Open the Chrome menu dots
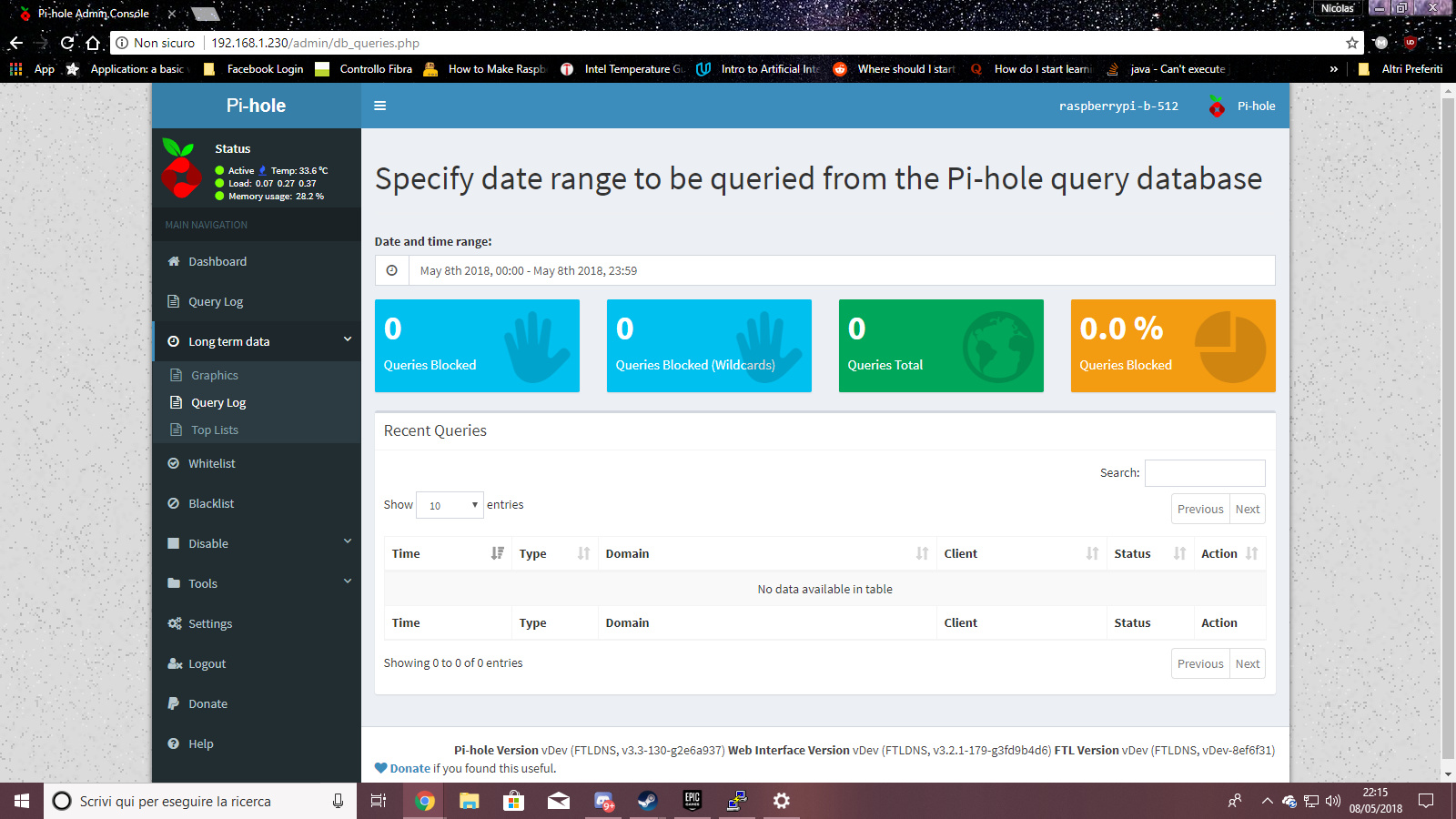1456x819 pixels. click(x=1440, y=43)
